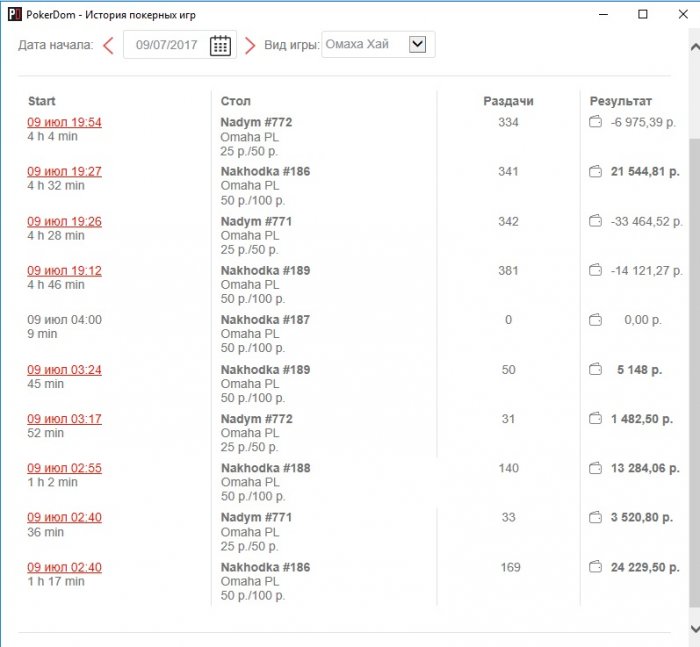Click wallet icon next to 24 229,50 р.

(595, 567)
